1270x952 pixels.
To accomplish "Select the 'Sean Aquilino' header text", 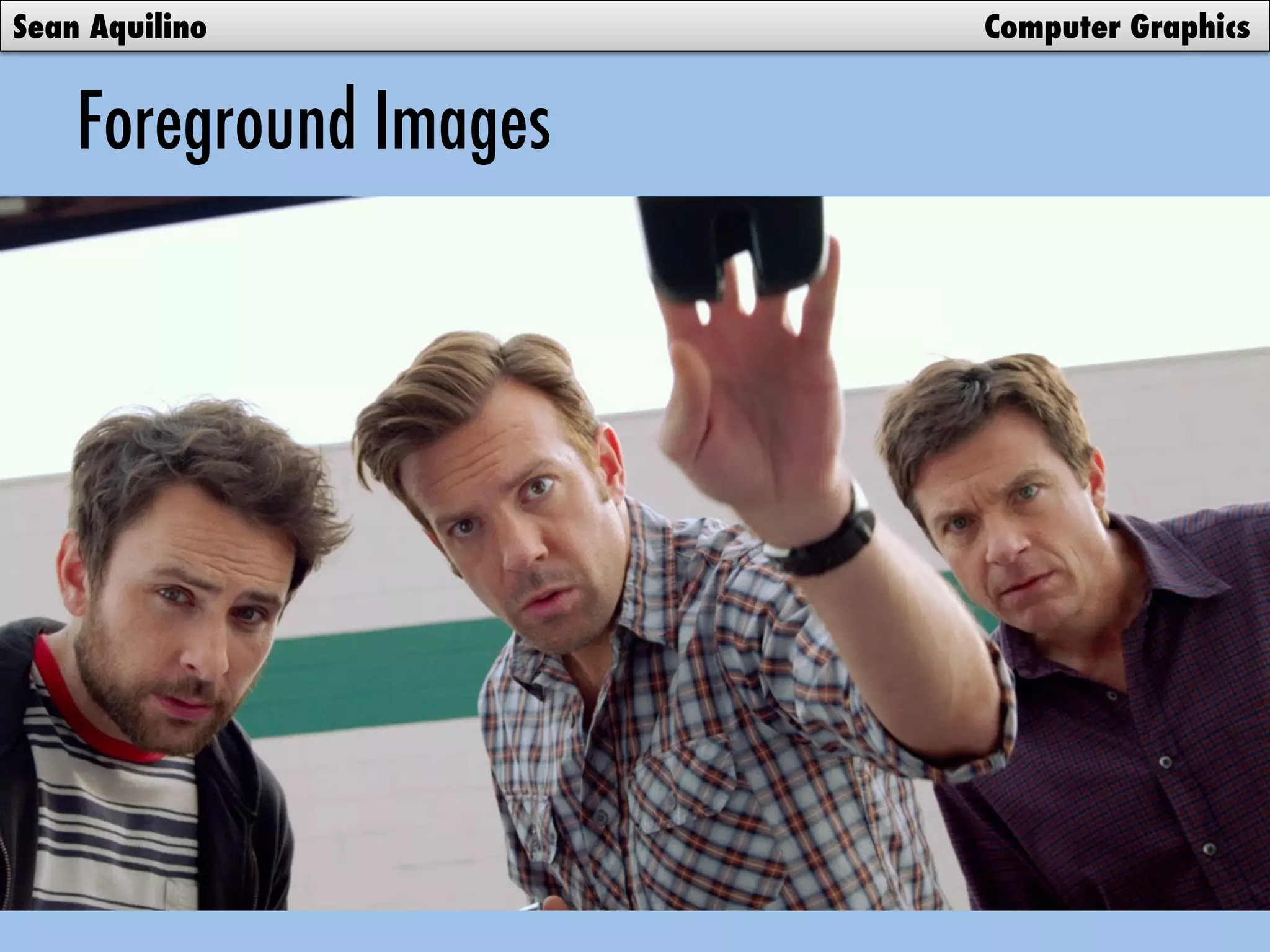I will point(110,27).
